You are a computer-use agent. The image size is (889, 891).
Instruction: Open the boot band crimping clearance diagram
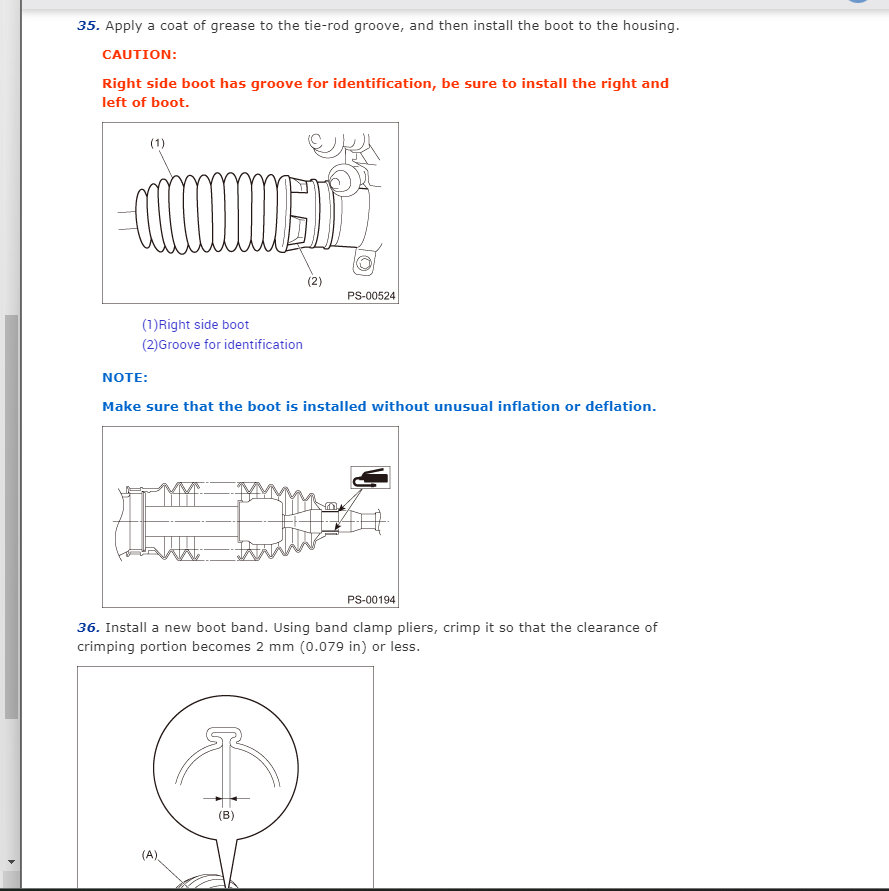(x=226, y=777)
